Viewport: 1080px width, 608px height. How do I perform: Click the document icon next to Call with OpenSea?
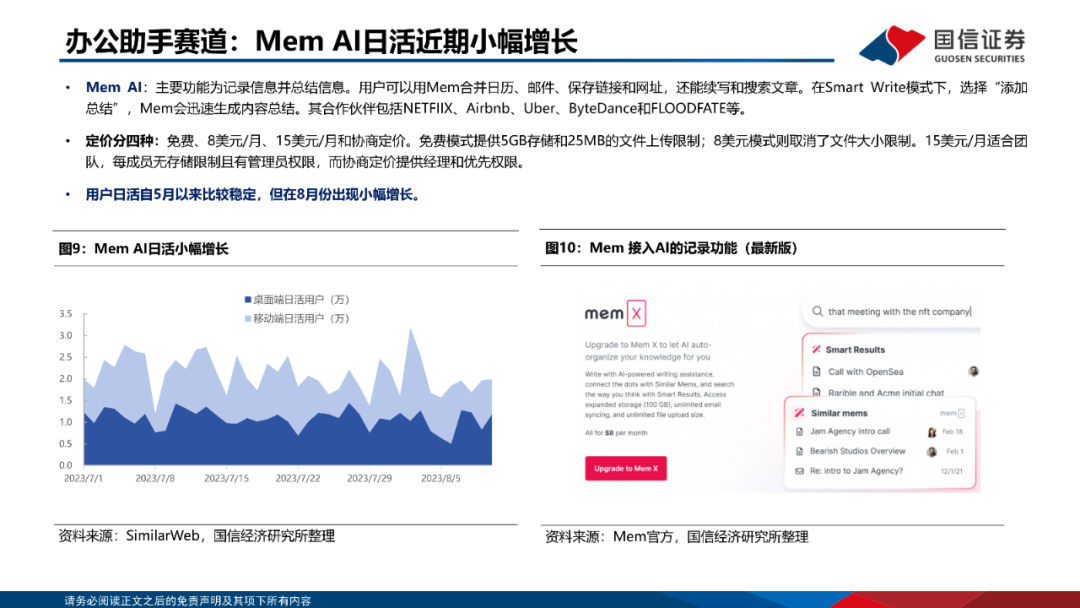pyautogui.click(x=816, y=372)
